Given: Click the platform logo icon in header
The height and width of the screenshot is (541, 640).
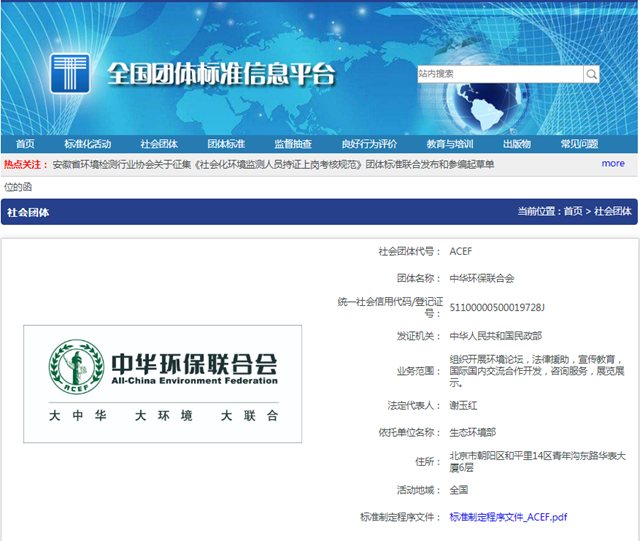Looking at the screenshot, I should tap(70, 74).
